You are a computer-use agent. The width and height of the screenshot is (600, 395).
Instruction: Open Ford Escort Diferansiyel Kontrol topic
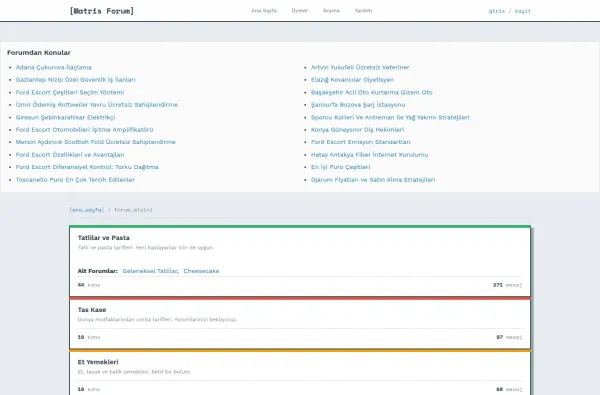click(87, 167)
